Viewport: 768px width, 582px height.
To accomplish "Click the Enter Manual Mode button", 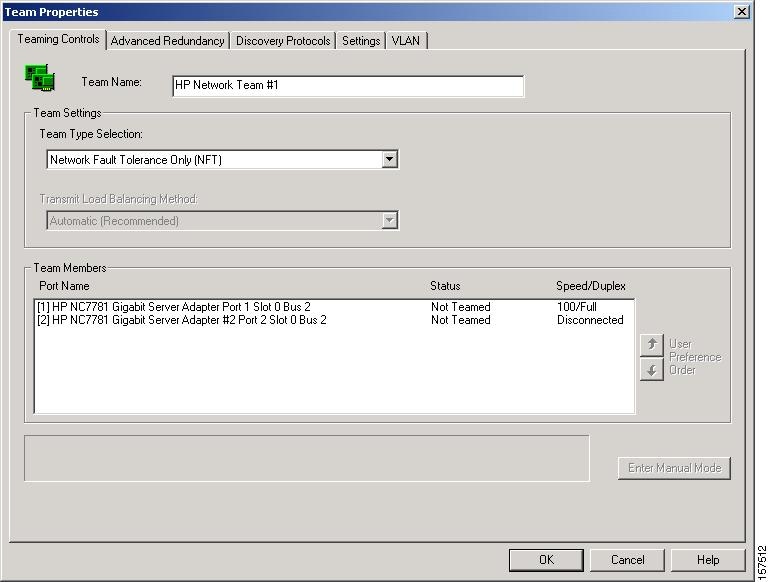I will coord(674,468).
